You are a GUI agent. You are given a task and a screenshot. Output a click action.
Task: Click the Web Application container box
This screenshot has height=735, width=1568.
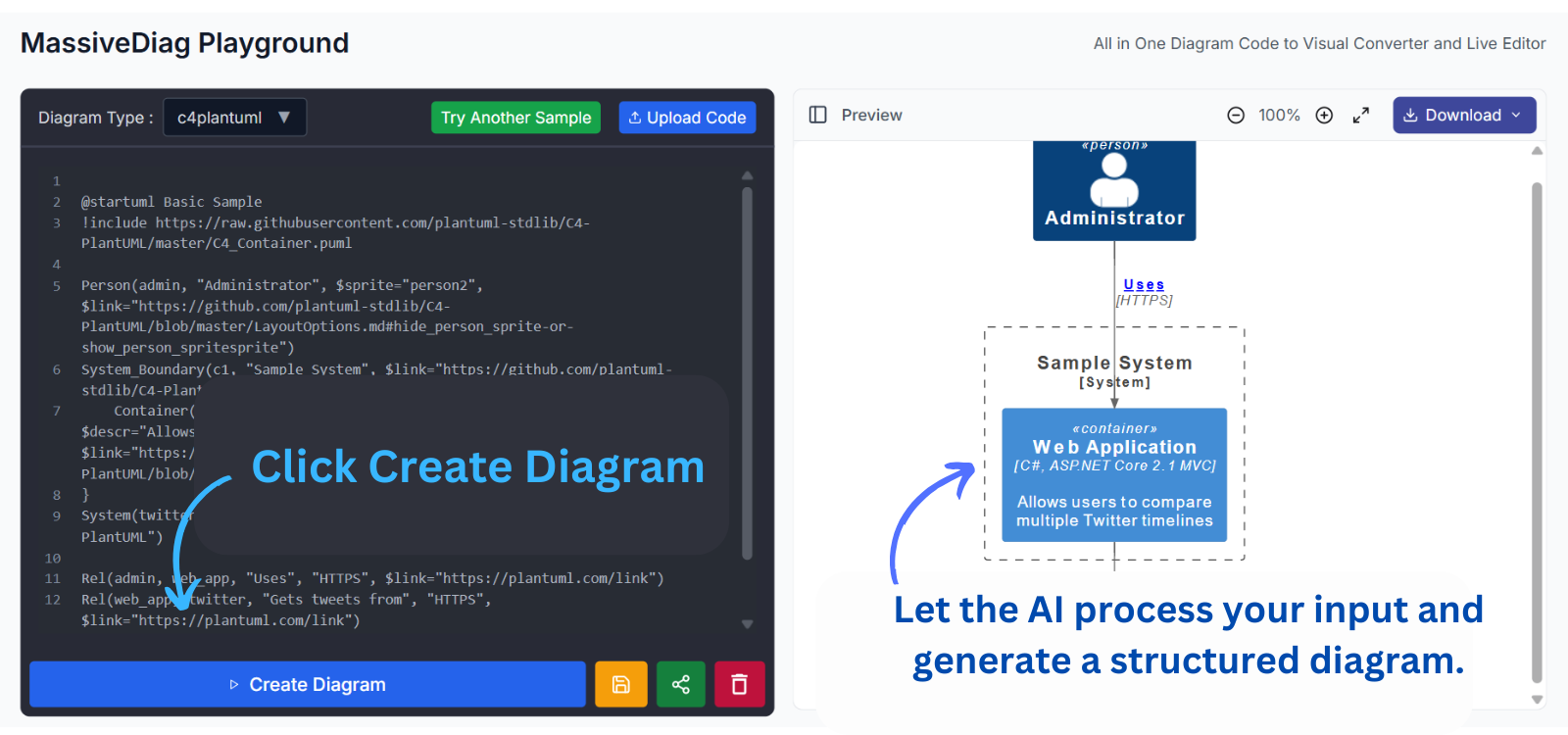click(1114, 475)
